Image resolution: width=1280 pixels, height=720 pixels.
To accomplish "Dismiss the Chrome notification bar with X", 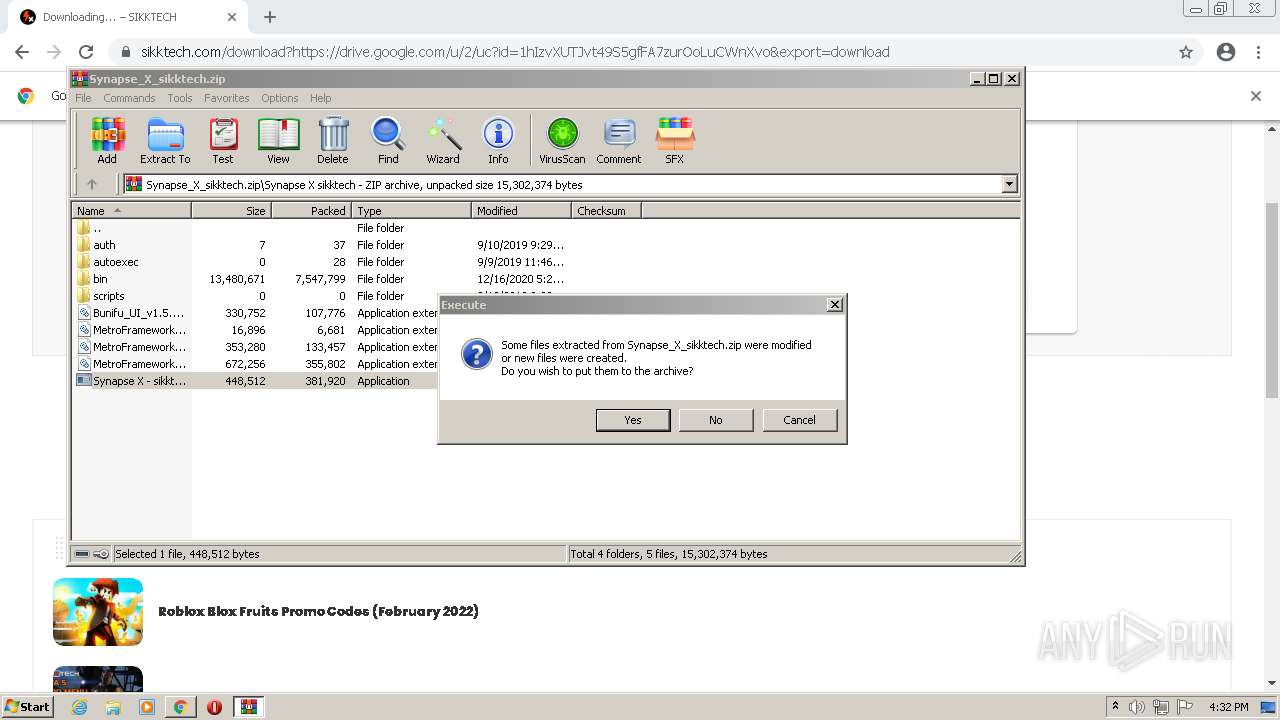I will tap(1256, 96).
